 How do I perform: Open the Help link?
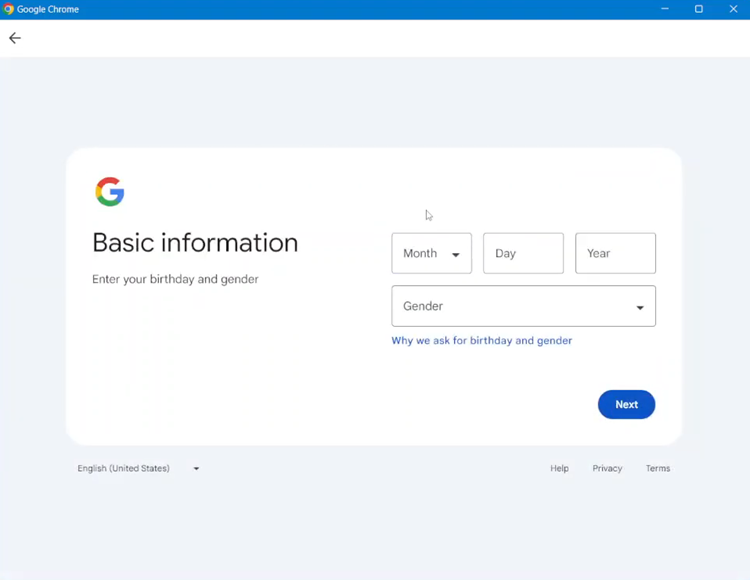(559, 468)
